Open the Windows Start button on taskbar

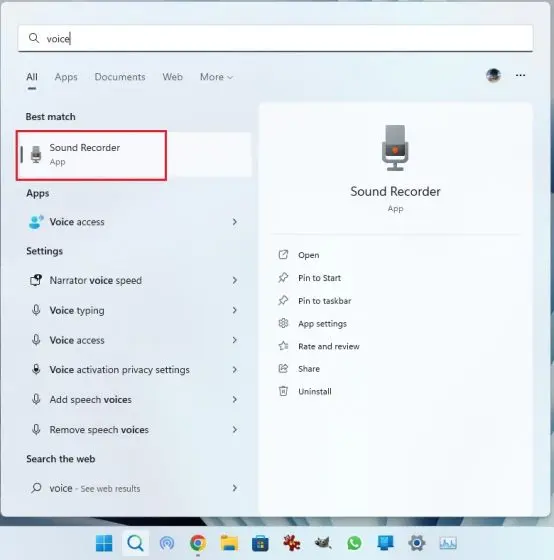(104, 543)
